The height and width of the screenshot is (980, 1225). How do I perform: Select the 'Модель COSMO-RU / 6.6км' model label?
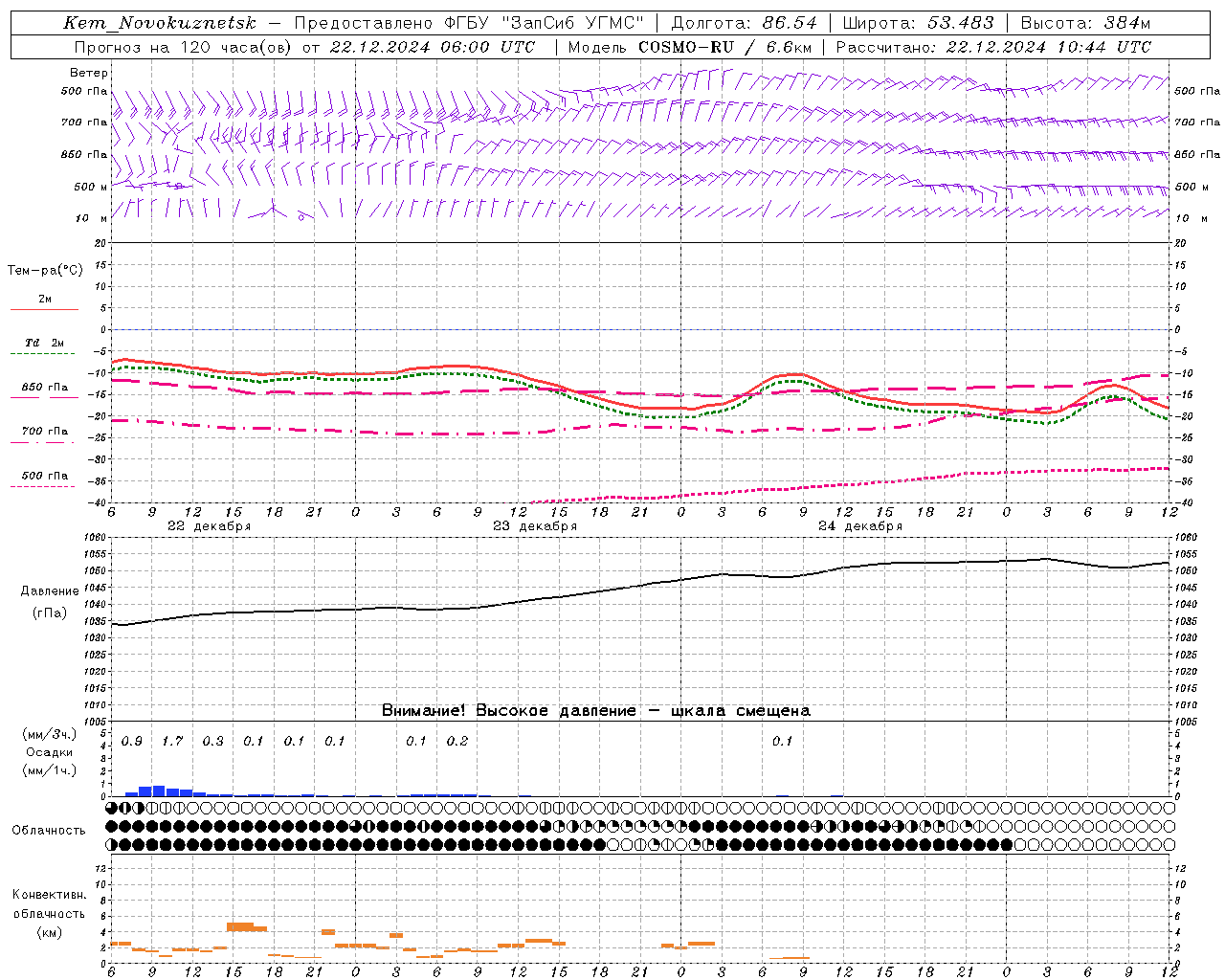pyautogui.click(x=690, y=47)
